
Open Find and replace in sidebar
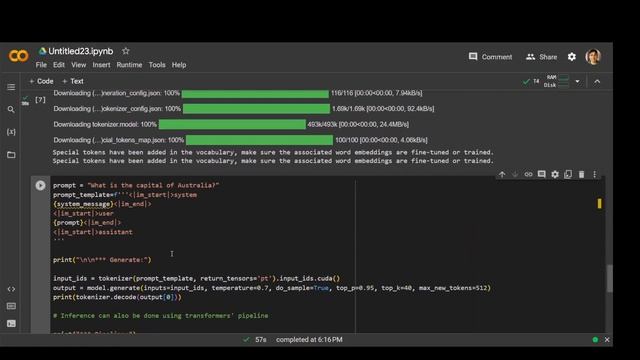coord(11,109)
